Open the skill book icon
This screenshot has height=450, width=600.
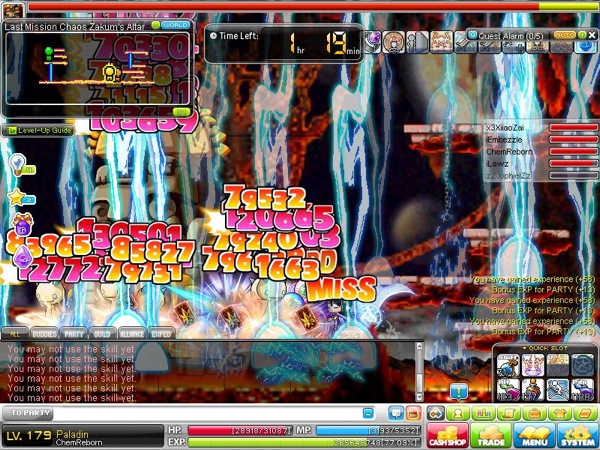(584, 413)
